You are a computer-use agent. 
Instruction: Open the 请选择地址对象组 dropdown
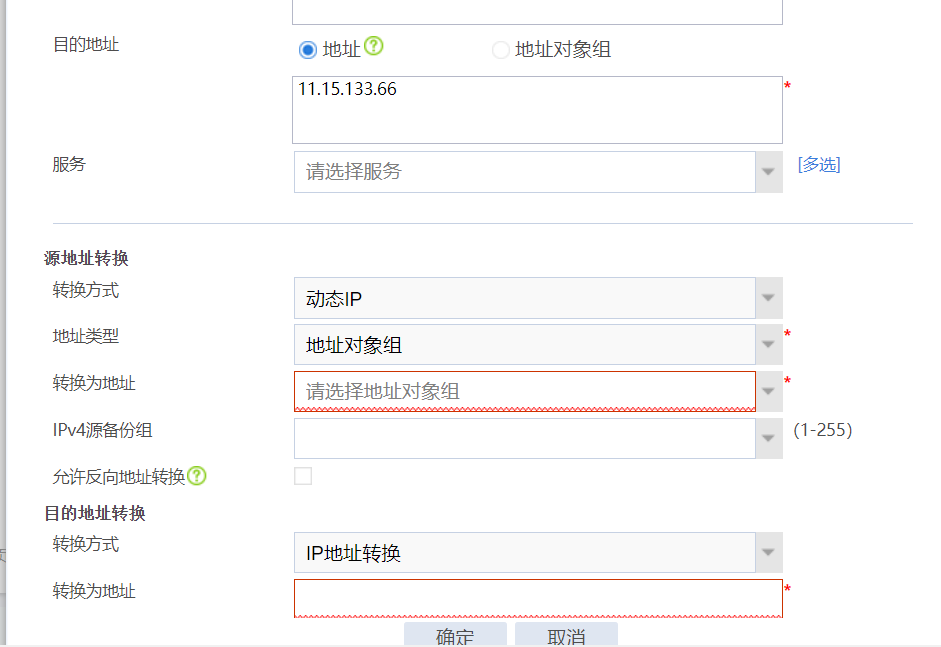click(x=524, y=391)
